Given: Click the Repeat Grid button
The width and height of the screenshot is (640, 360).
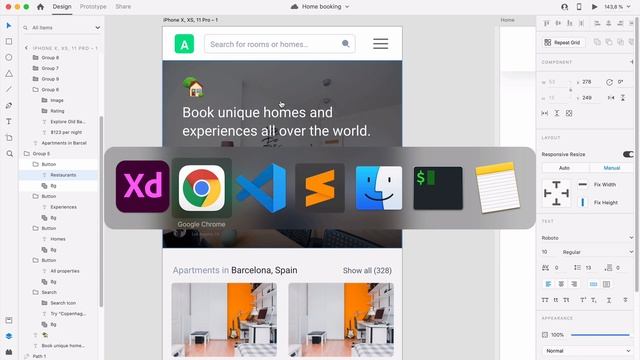Looking at the screenshot, I should (x=563, y=42).
